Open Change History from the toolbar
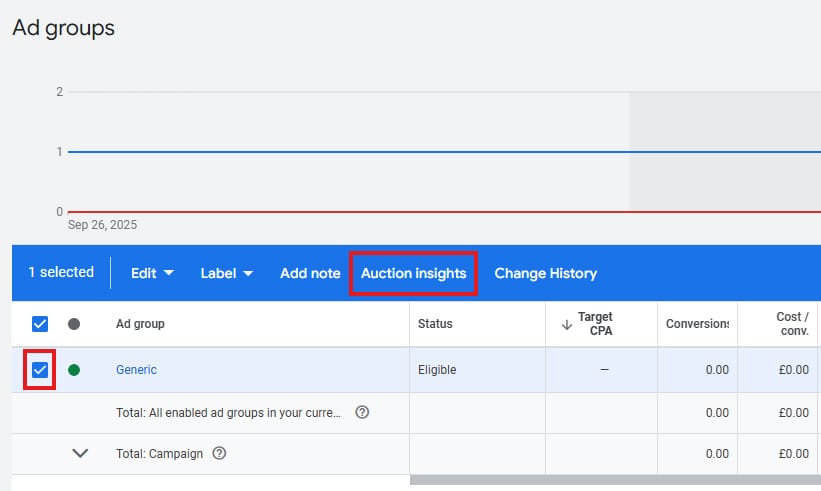Screen dimensions: 821x491 pyautogui.click(x=545, y=273)
